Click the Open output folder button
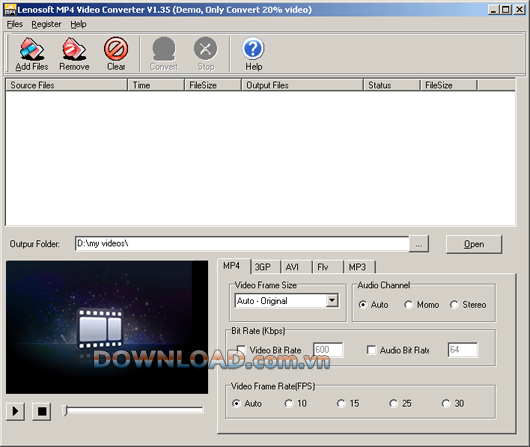 click(474, 244)
